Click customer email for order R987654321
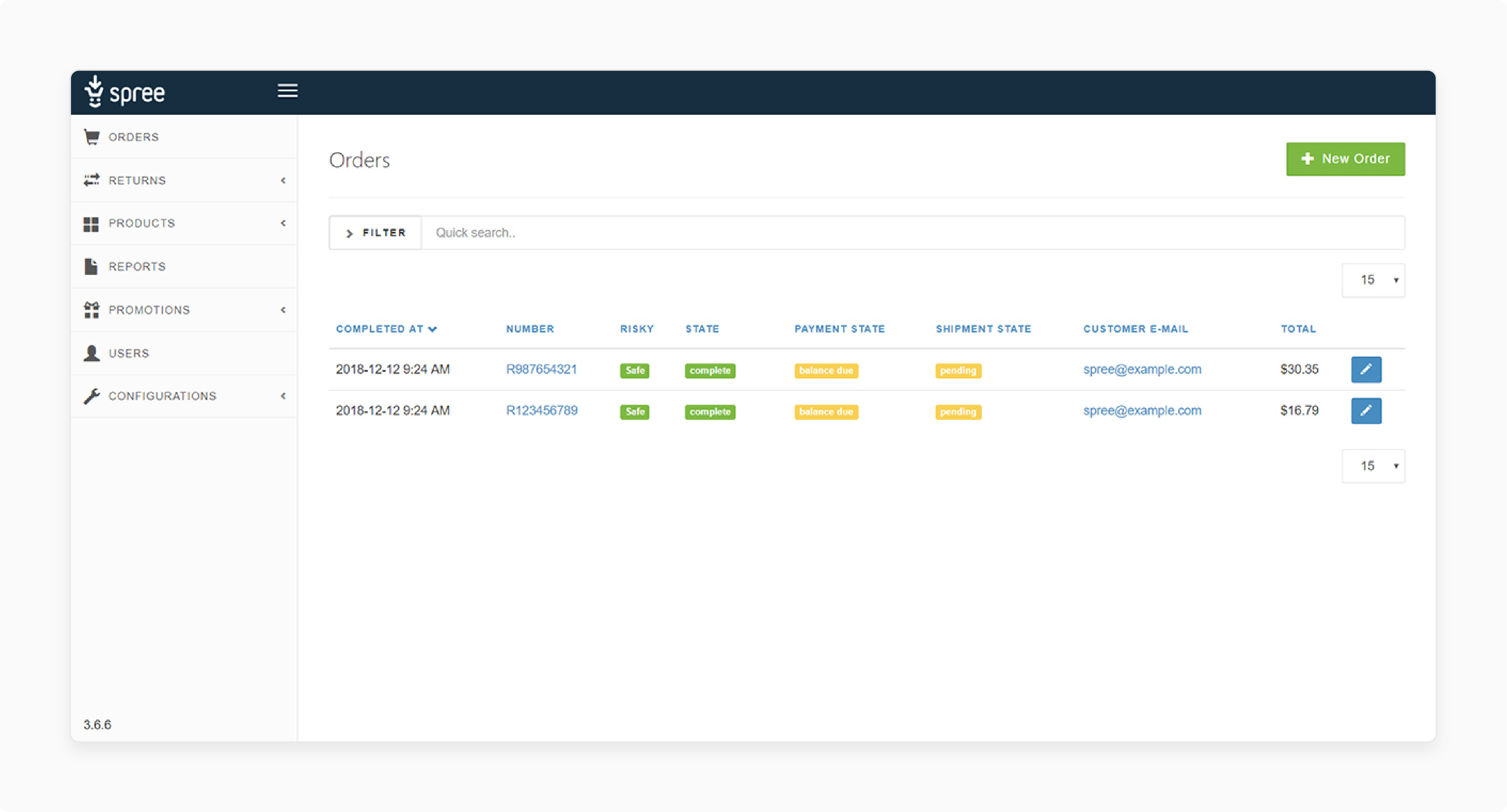Image resolution: width=1507 pixels, height=812 pixels. click(1142, 369)
